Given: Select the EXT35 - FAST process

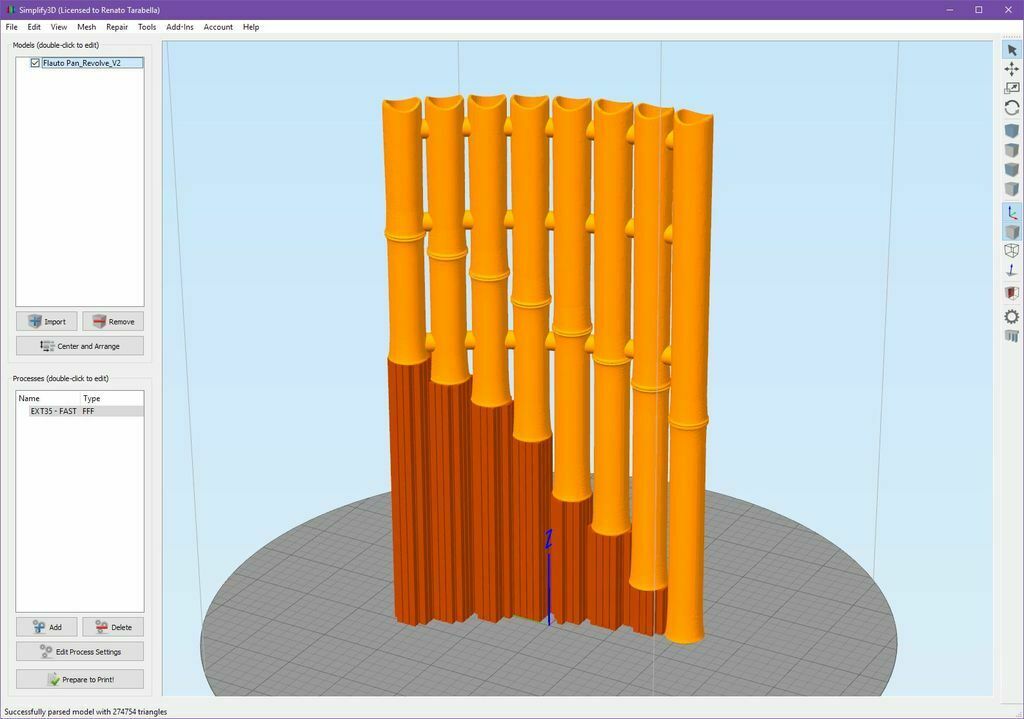Looking at the screenshot, I should pos(54,411).
